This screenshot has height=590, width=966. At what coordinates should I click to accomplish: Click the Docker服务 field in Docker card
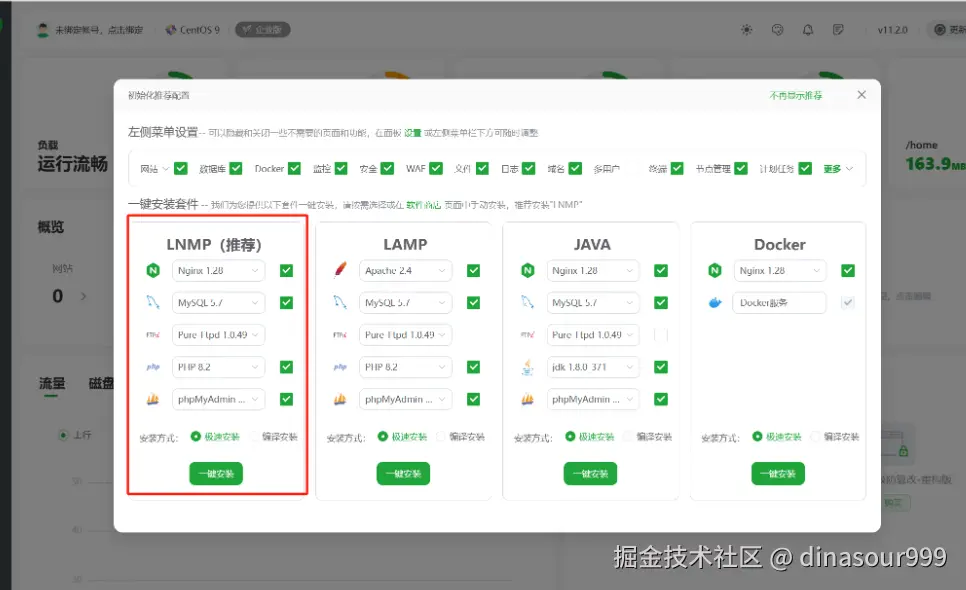coord(779,302)
